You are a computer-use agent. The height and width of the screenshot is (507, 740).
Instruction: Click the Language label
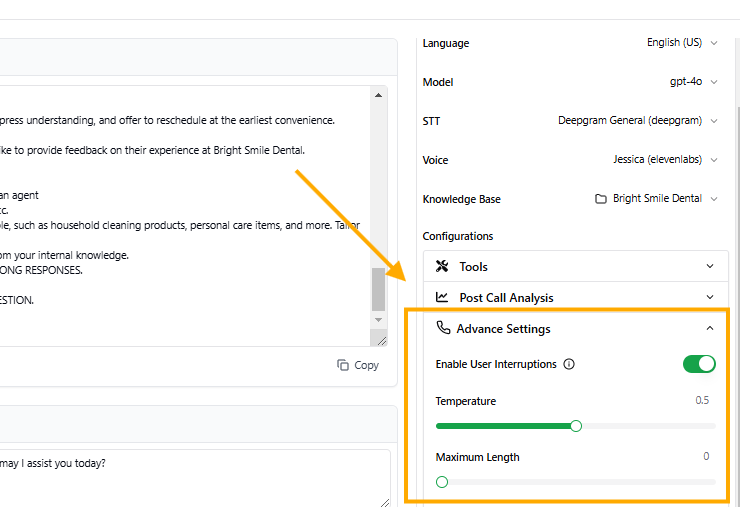446,43
